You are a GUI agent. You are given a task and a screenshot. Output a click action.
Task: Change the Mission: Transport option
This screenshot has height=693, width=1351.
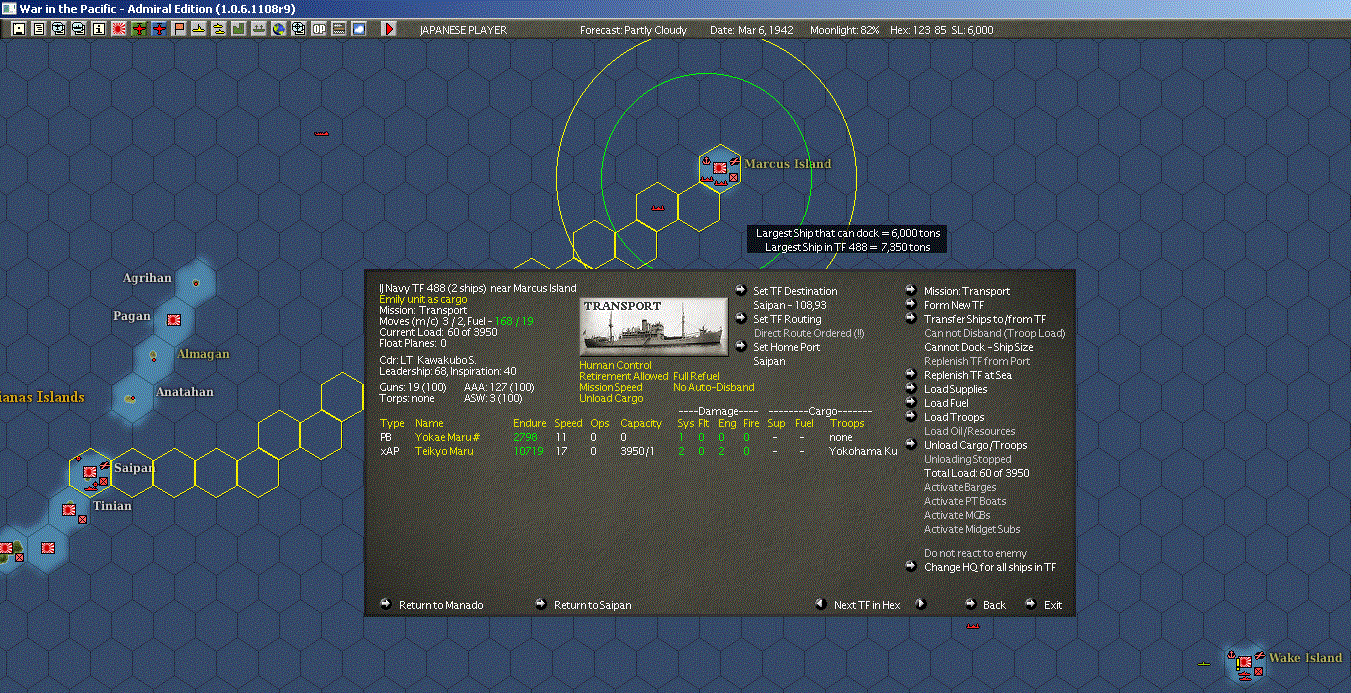tap(966, 291)
